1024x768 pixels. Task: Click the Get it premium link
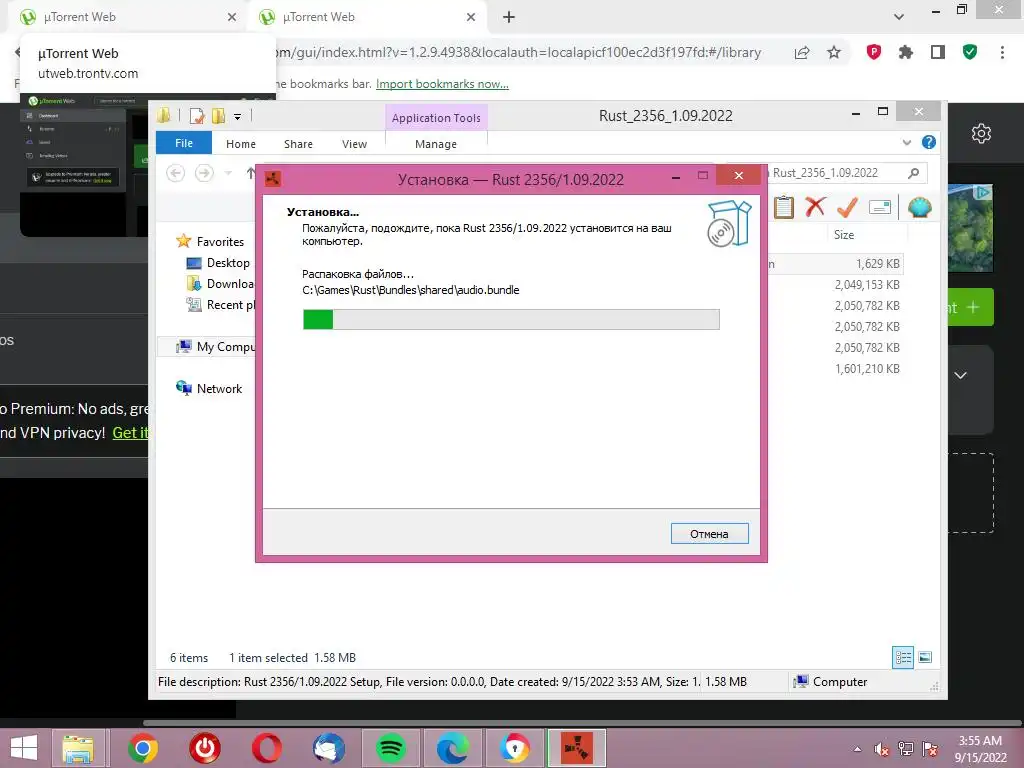click(x=131, y=432)
